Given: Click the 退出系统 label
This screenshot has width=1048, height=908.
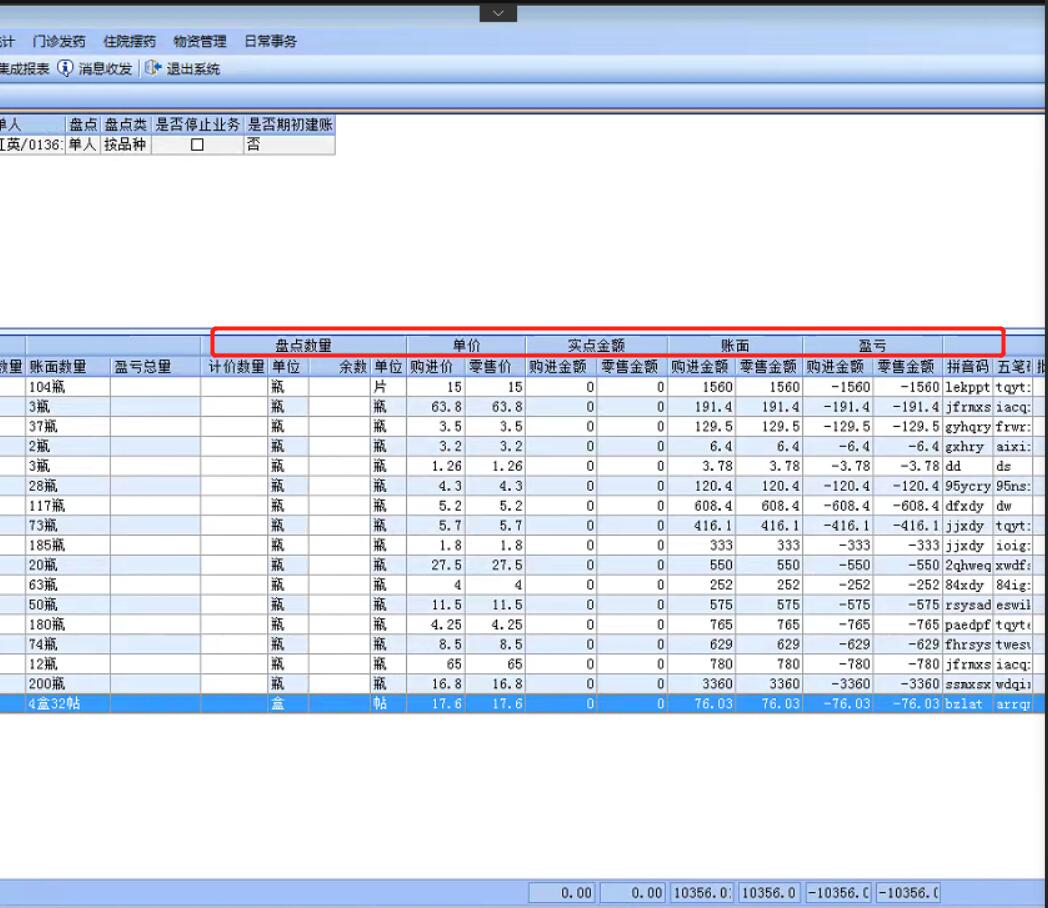Looking at the screenshot, I should [193, 68].
